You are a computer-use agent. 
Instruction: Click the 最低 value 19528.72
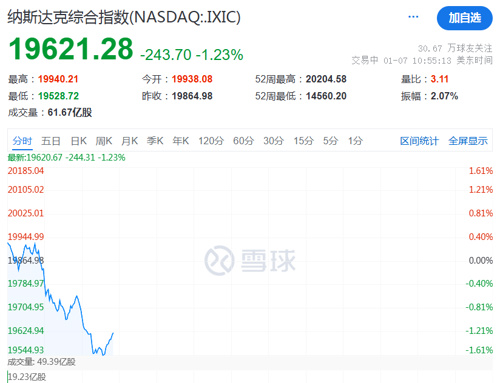click(58, 96)
